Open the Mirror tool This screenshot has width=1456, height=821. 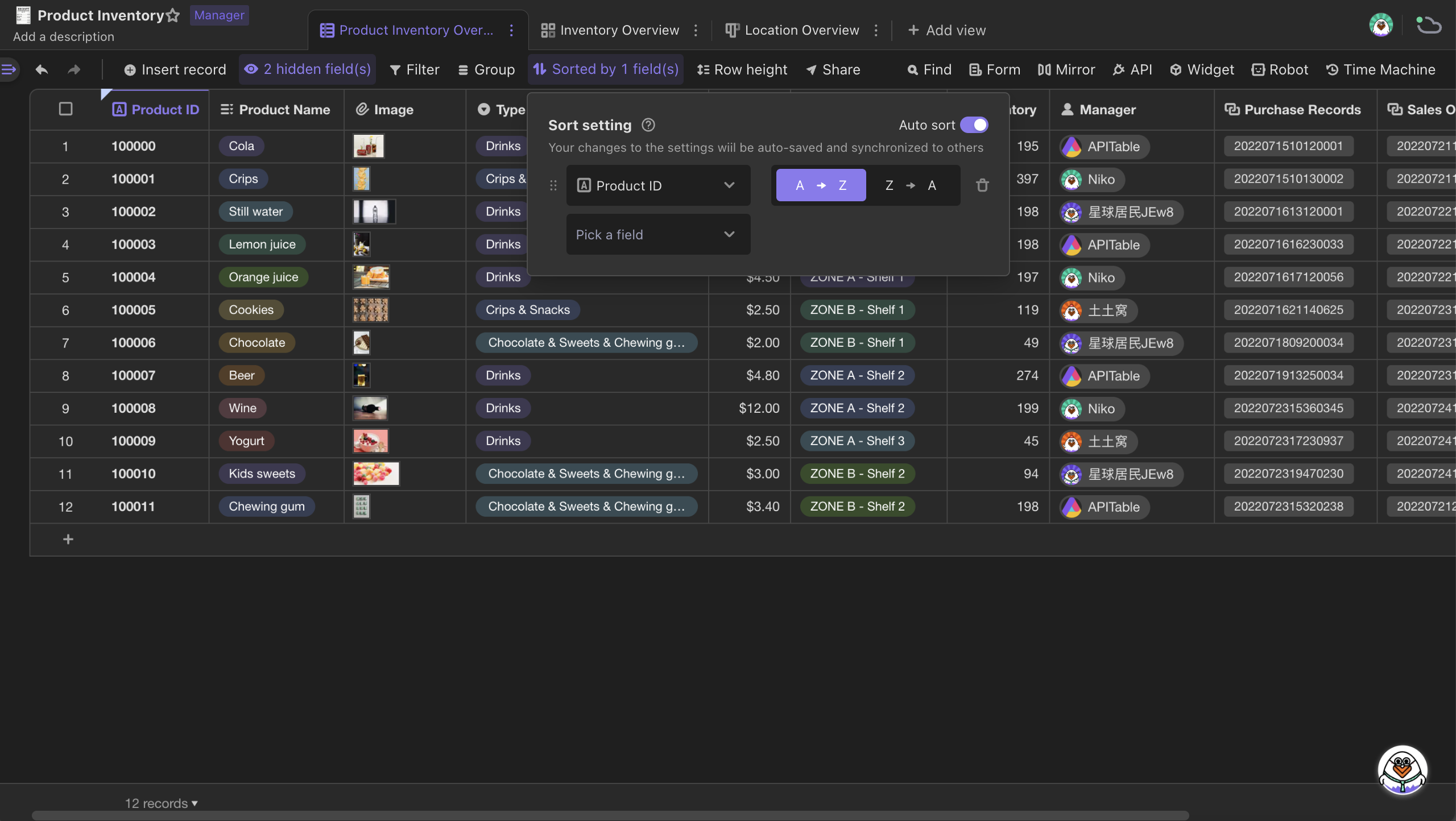pyautogui.click(x=1066, y=69)
